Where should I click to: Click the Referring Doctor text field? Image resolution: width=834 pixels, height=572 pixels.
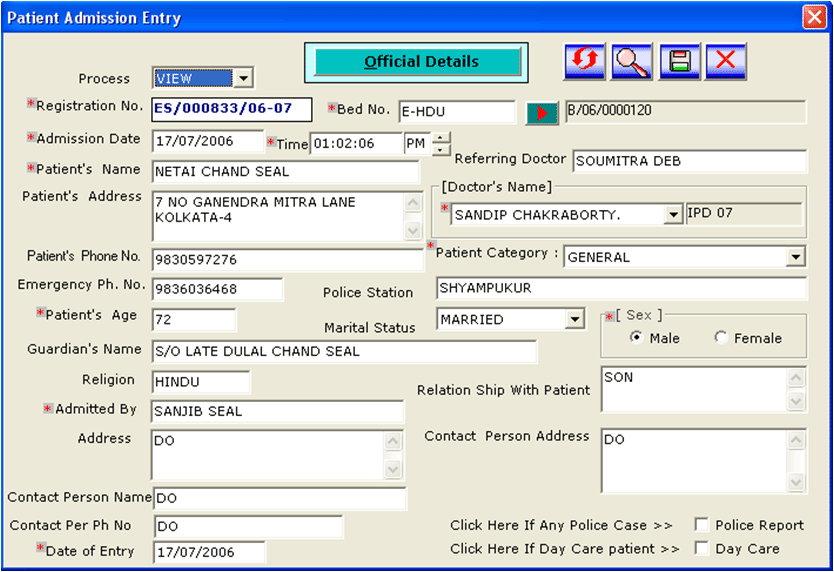coord(689,162)
